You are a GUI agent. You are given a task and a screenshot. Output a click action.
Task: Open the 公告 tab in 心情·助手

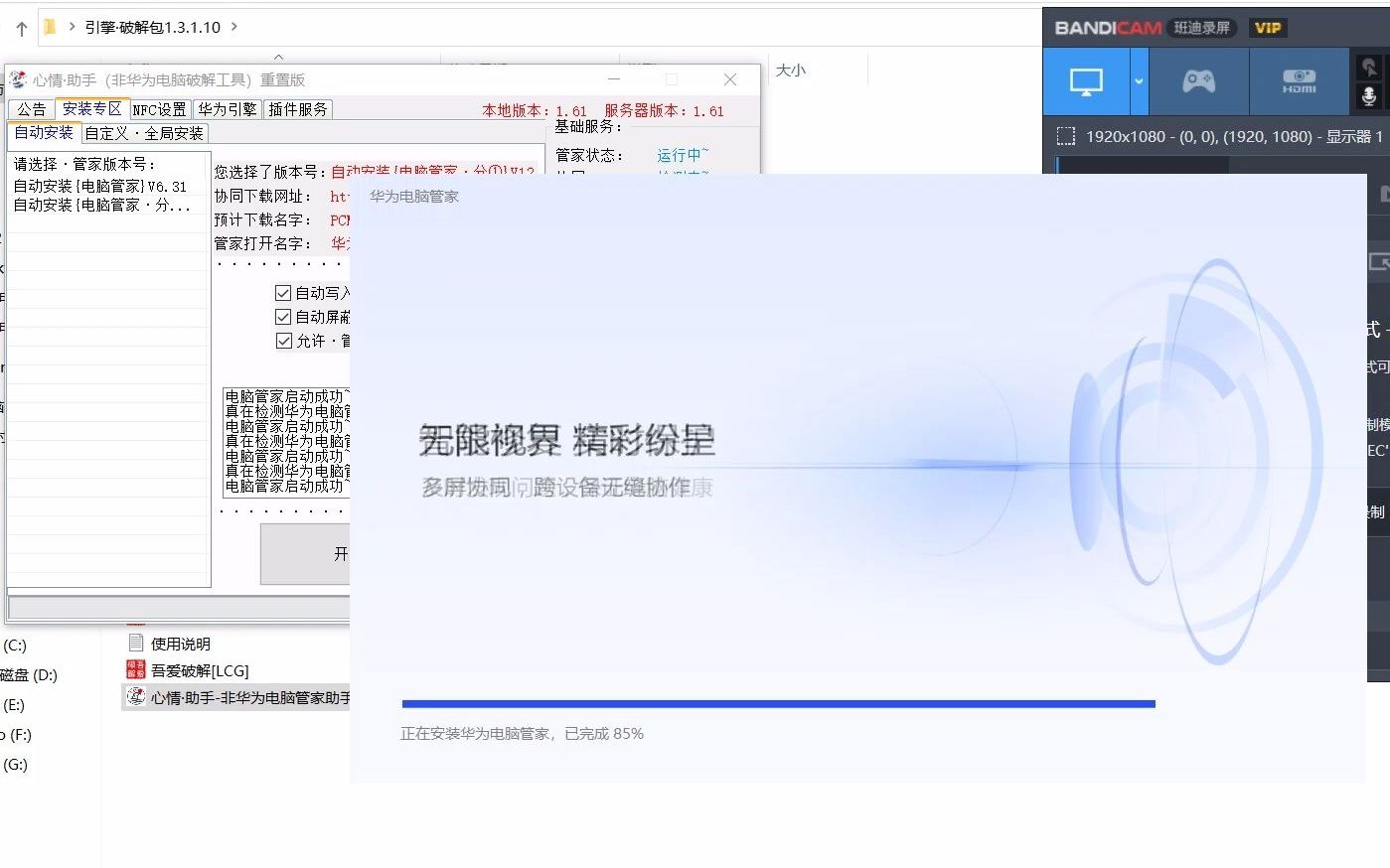pyautogui.click(x=31, y=109)
